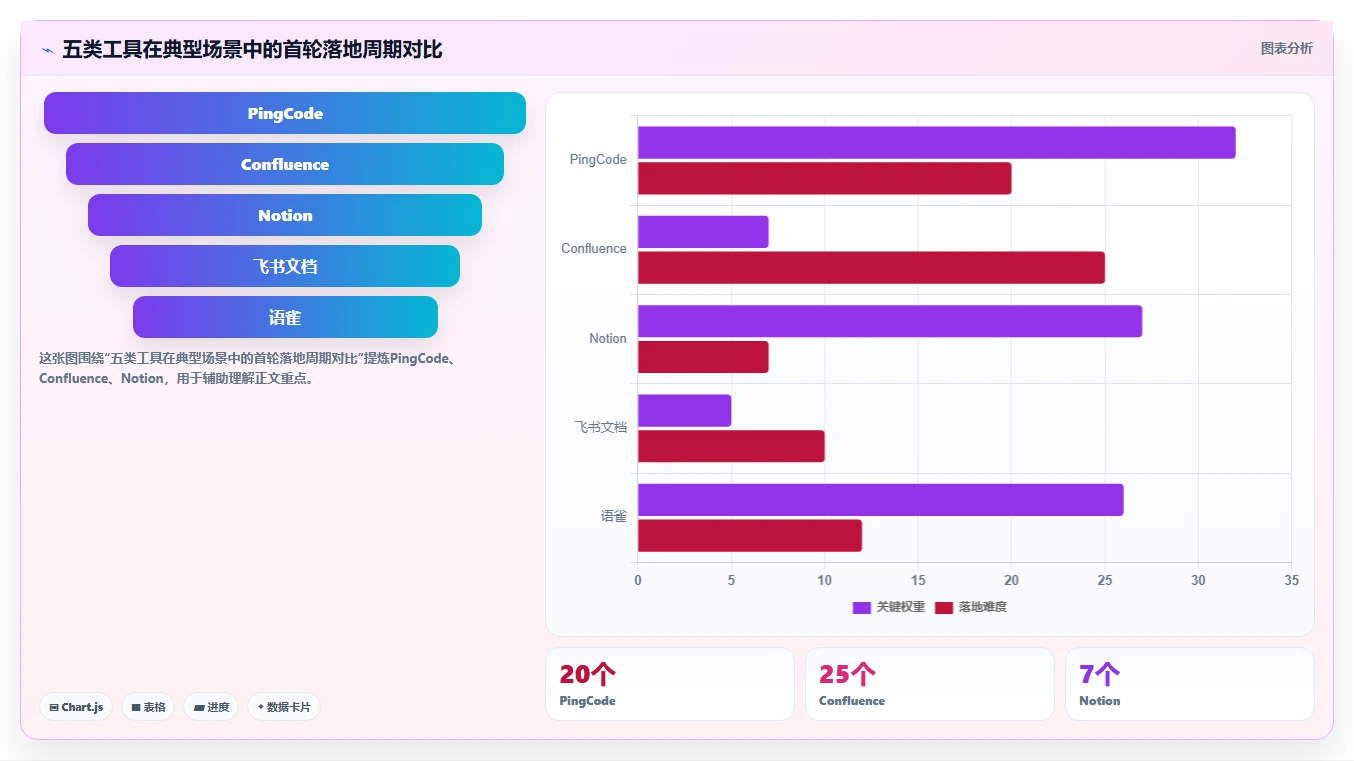
Task: Open the 7个 Notion data card
Action: point(1190,684)
